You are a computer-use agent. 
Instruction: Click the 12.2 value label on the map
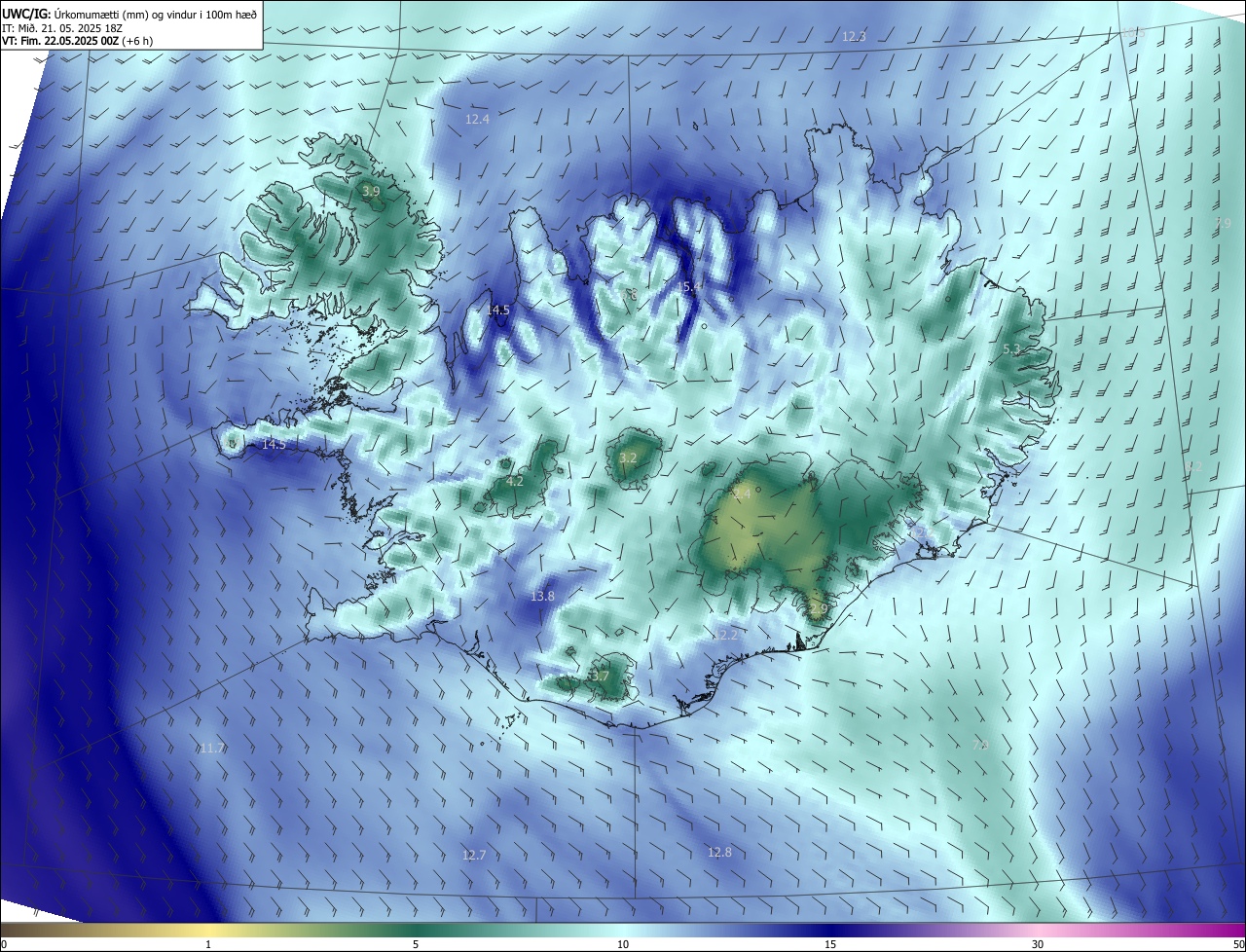(726, 635)
